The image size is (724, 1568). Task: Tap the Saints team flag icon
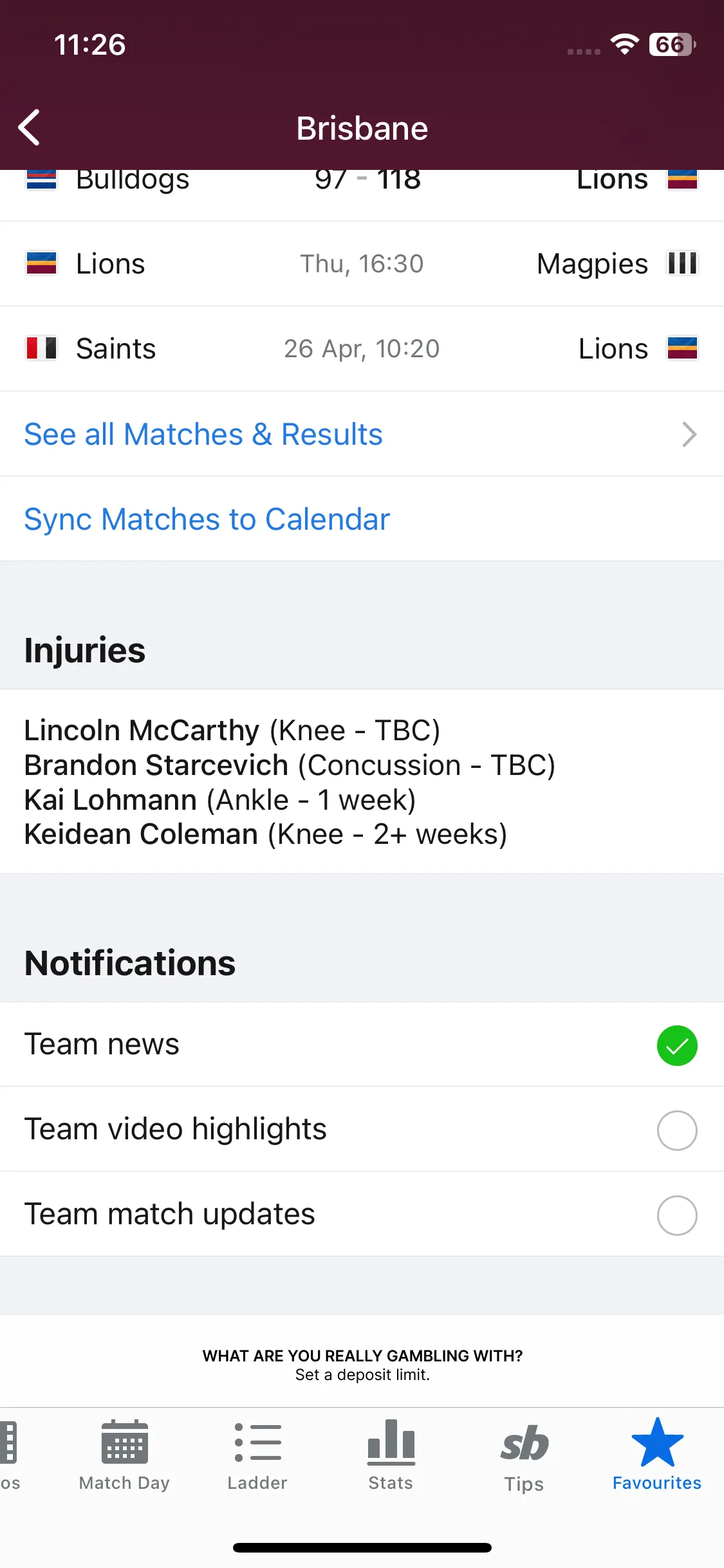click(41, 348)
